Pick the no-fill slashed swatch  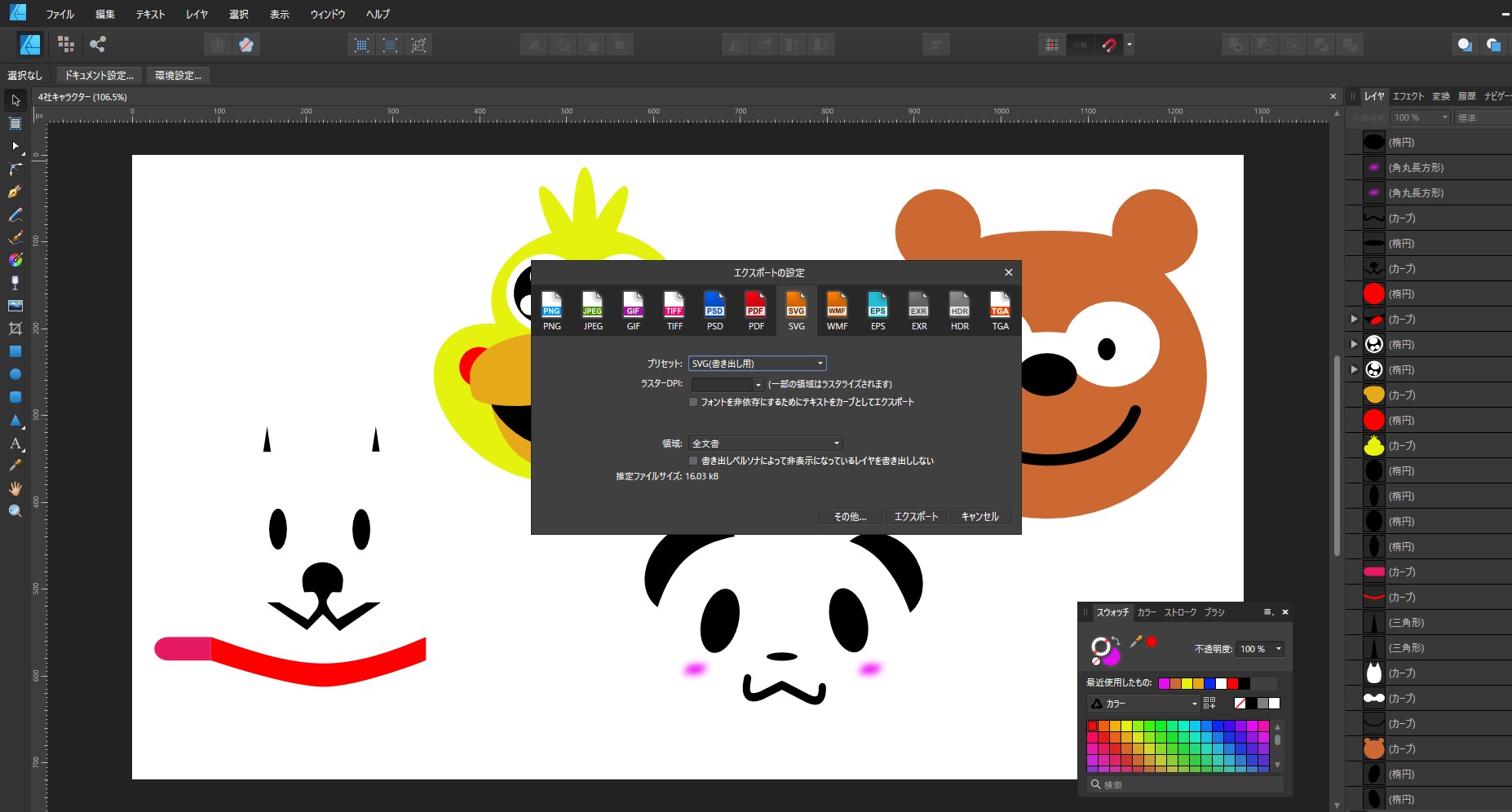pos(1240,704)
